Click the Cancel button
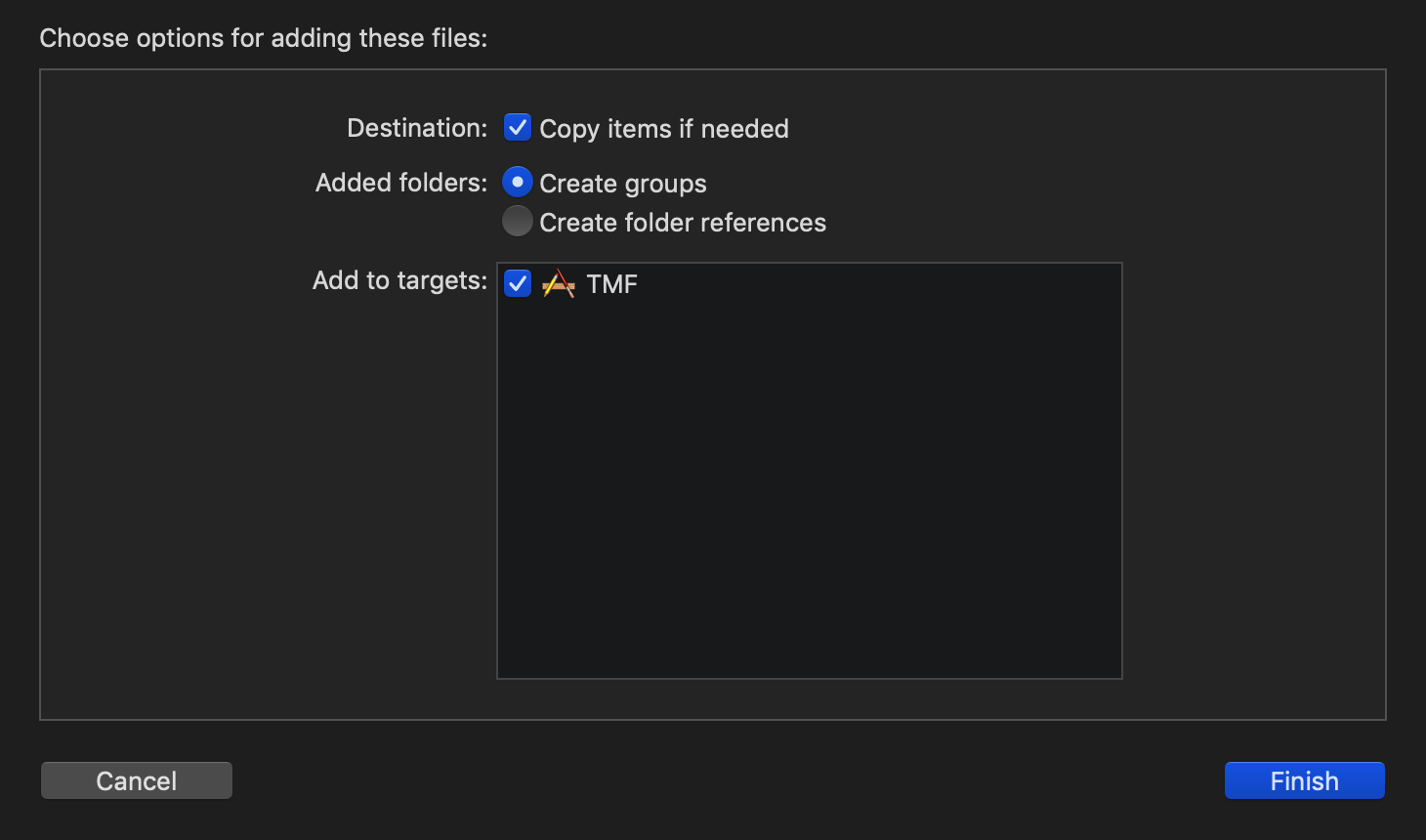Viewport: 1426px width, 840px height. pos(137,780)
